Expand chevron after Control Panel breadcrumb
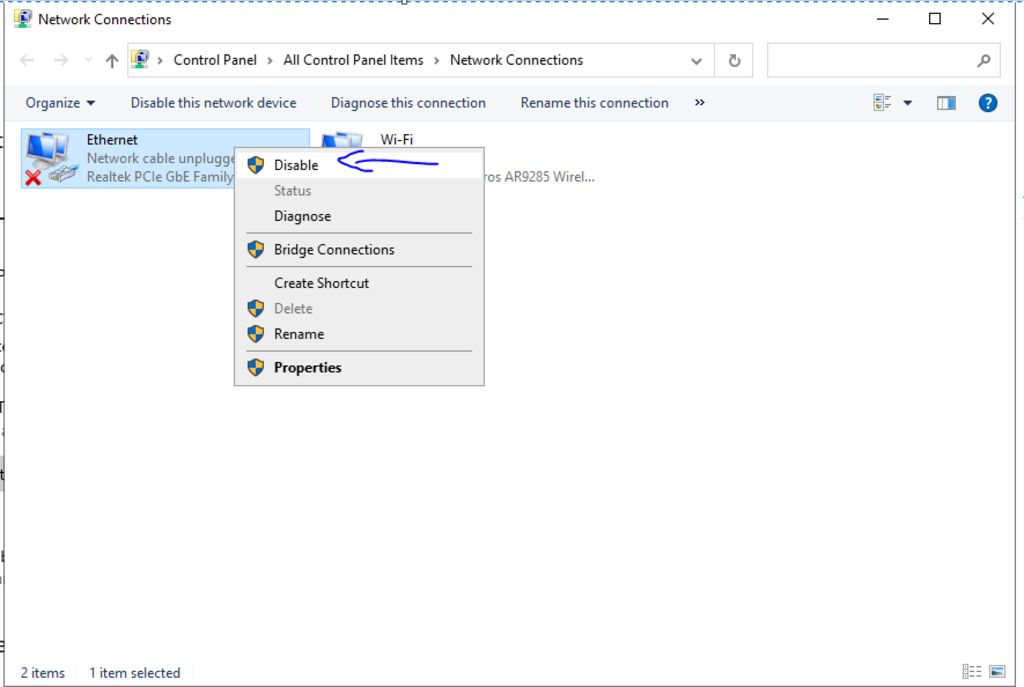Image resolution: width=1024 pixels, height=687 pixels. point(269,61)
